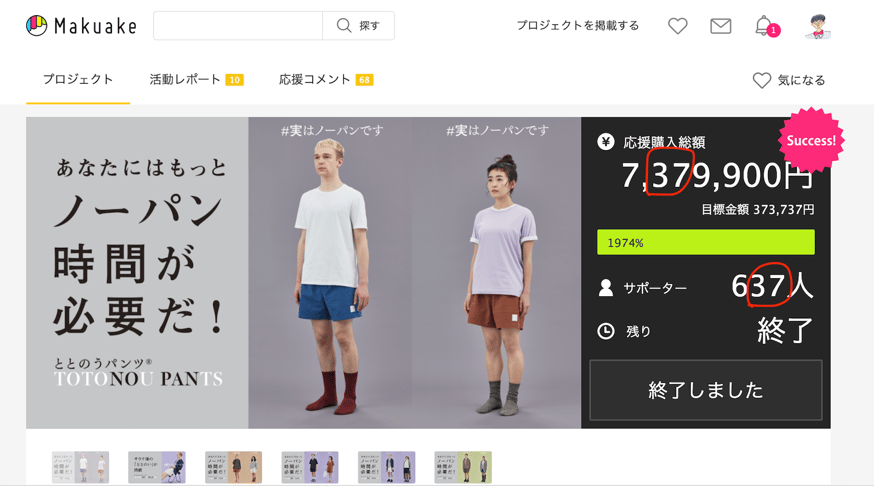This screenshot has width=874, height=486.
Task: Open notifications bell icon
Action: 765,26
